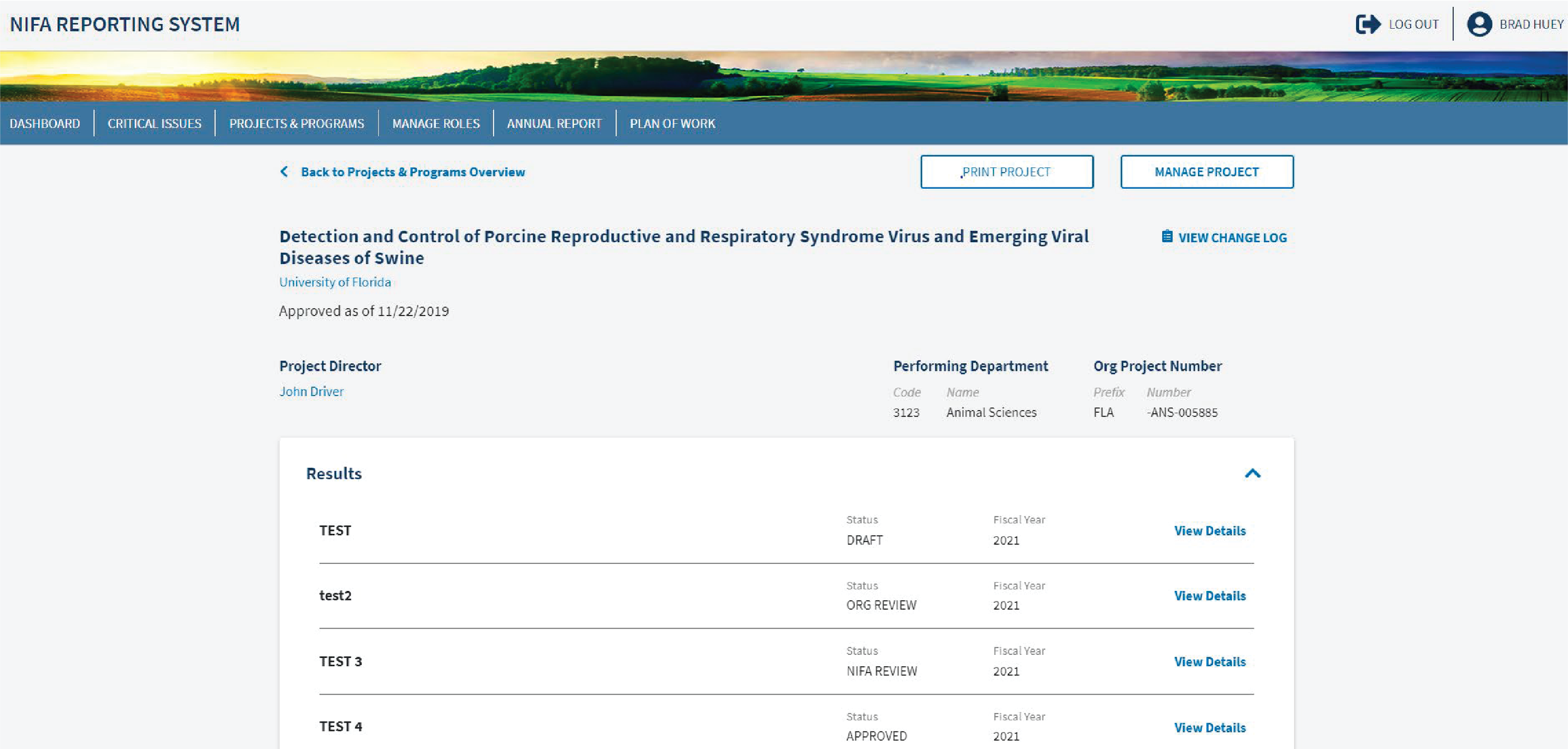The image size is (1568, 749).
Task: Click the log out arrow icon
Action: (x=1367, y=24)
